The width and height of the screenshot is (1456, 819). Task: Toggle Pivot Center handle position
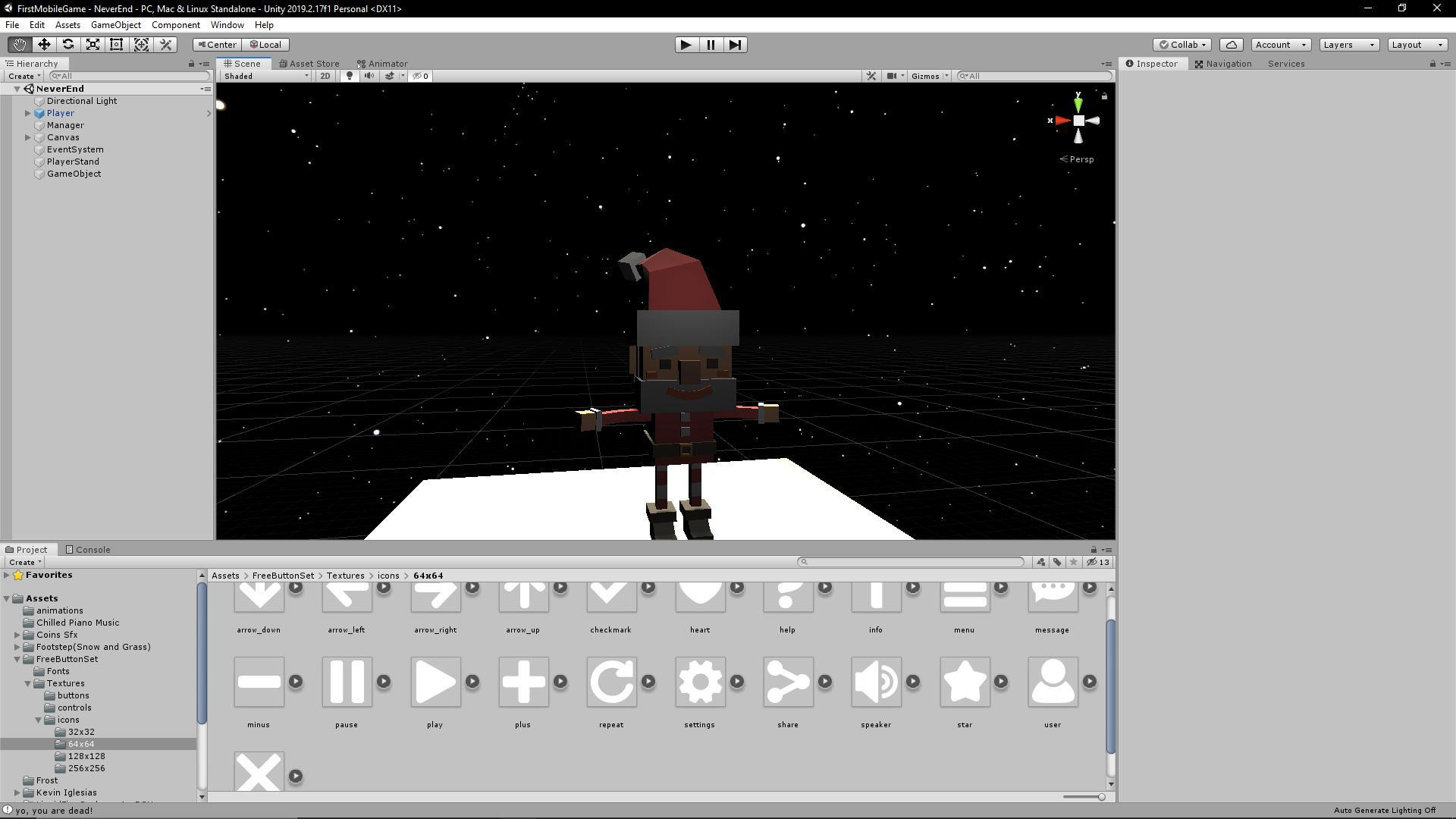(x=217, y=45)
